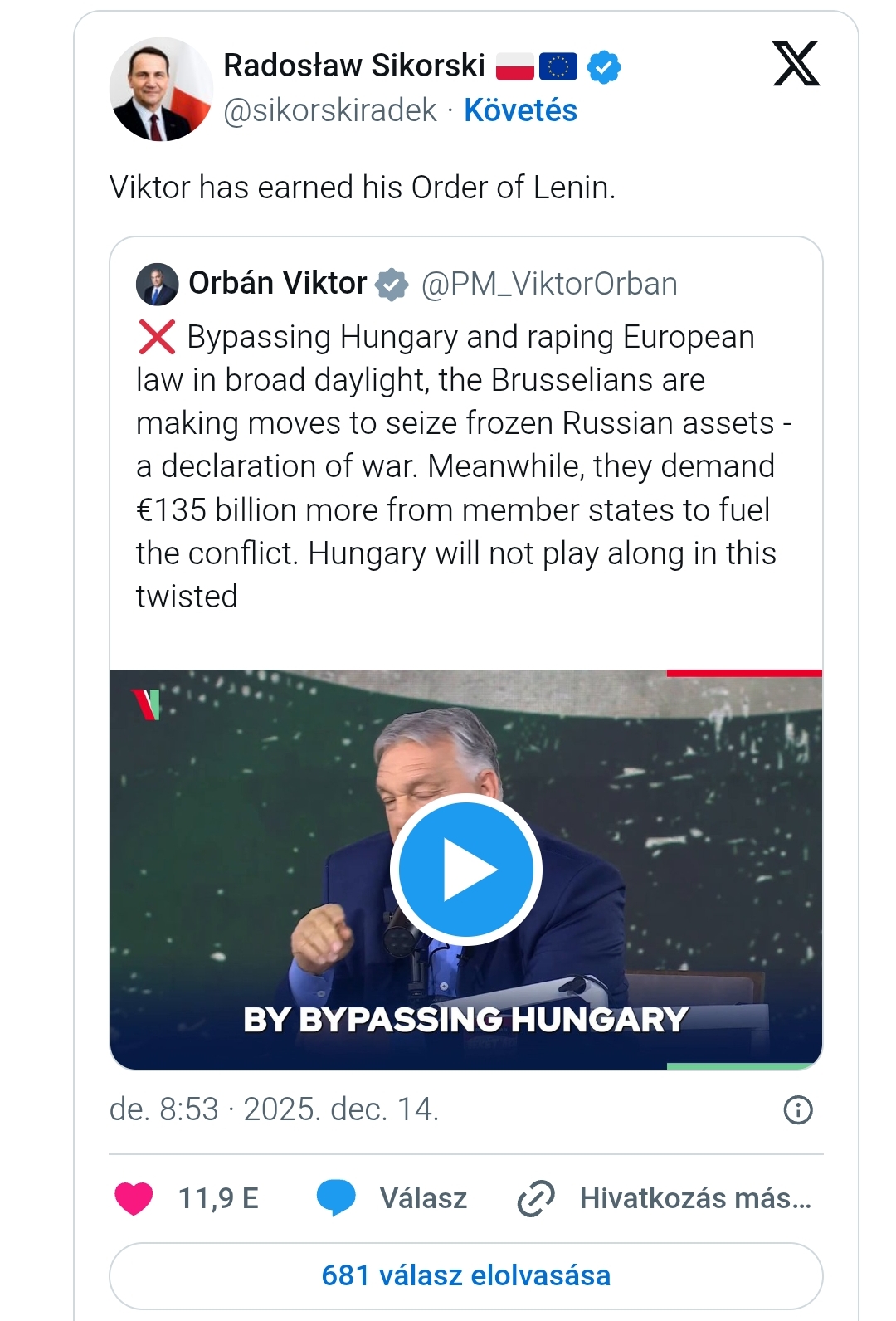The width and height of the screenshot is (896, 1321).
Task: Click the 11,9 E likes count
Action: click(218, 1198)
